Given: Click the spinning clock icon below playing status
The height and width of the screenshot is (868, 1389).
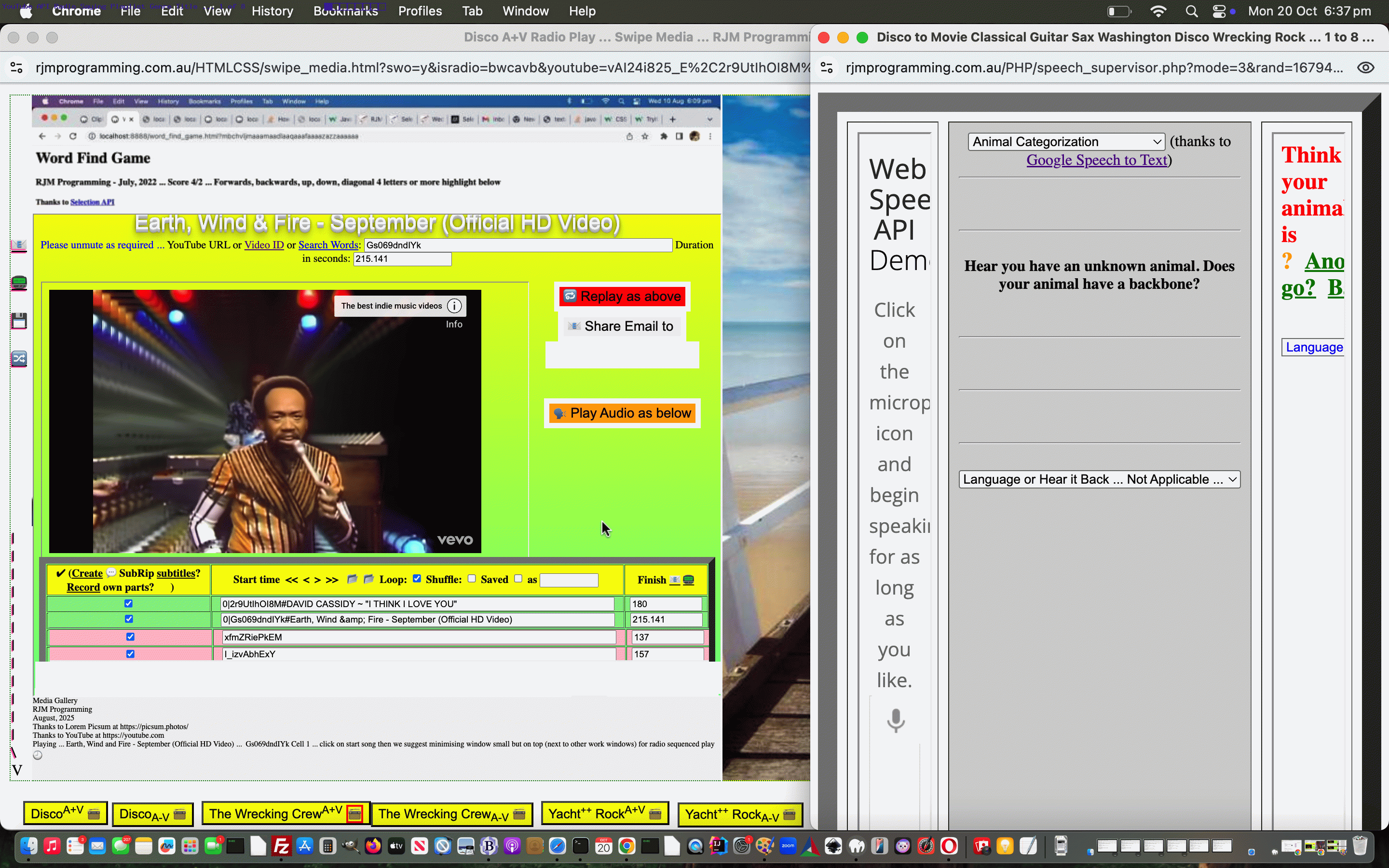Looking at the screenshot, I should pyautogui.click(x=38, y=756).
